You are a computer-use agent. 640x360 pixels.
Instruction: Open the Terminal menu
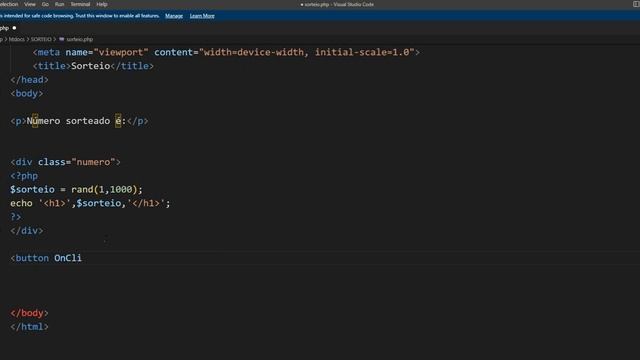[x=80, y=4]
